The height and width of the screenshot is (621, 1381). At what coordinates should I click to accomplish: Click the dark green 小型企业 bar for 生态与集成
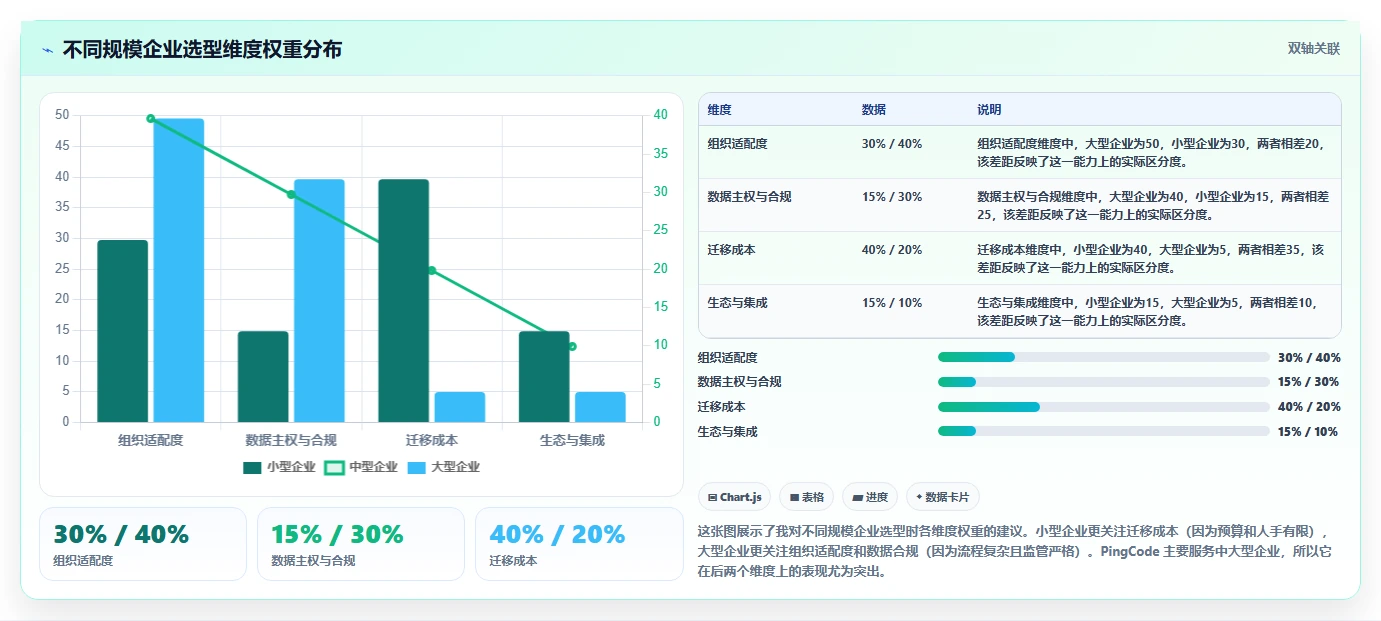544,377
